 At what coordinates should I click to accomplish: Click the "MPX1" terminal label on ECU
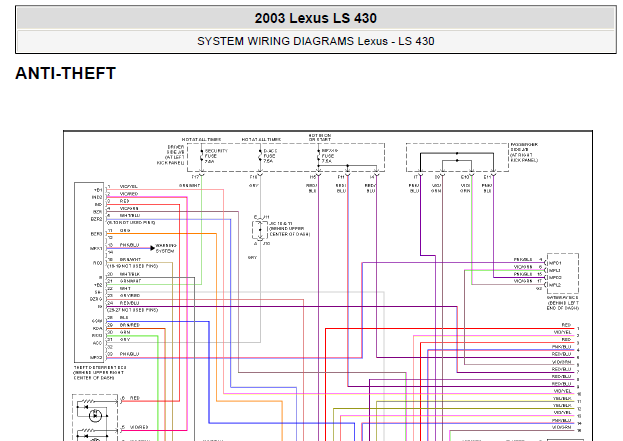(97, 249)
